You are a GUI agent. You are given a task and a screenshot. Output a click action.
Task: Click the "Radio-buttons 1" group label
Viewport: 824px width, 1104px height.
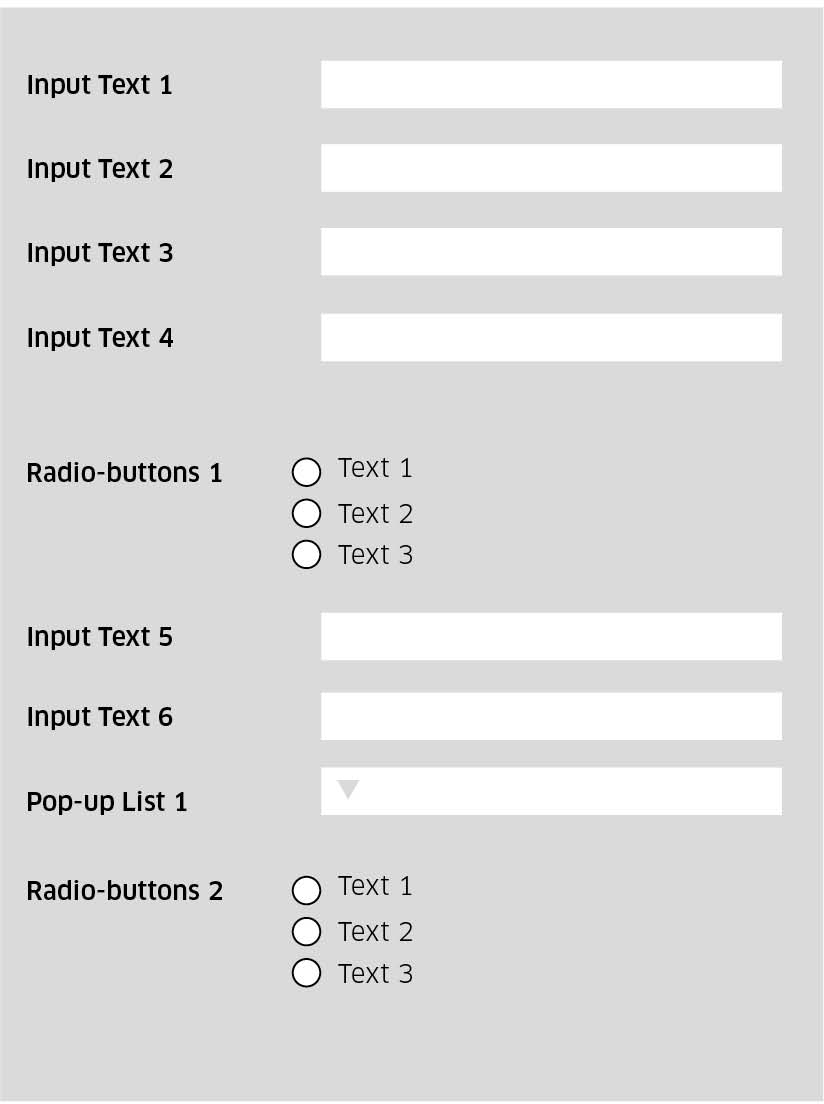[x=124, y=472]
